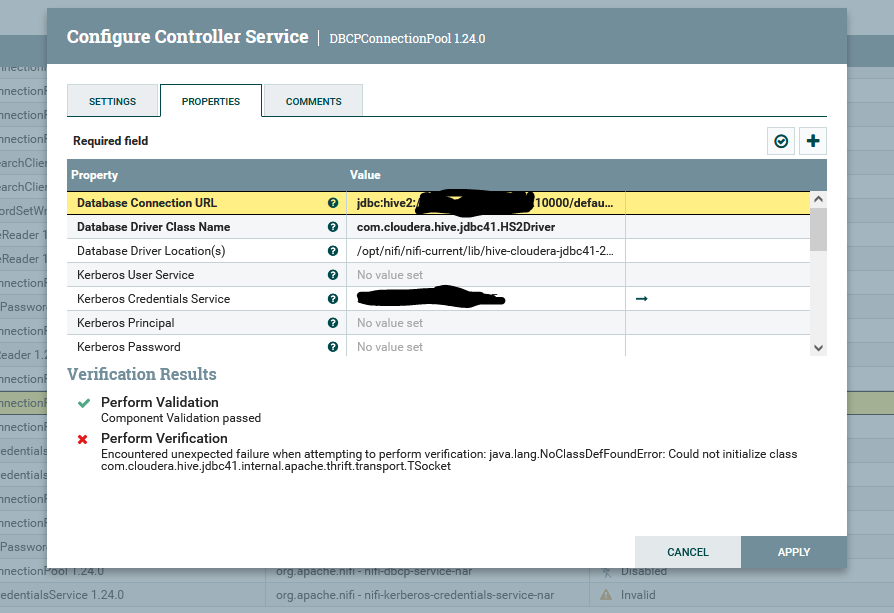The width and height of the screenshot is (894, 613).
Task: Edit the Database Driver Location(s) path value
Action: pos(486,251)
